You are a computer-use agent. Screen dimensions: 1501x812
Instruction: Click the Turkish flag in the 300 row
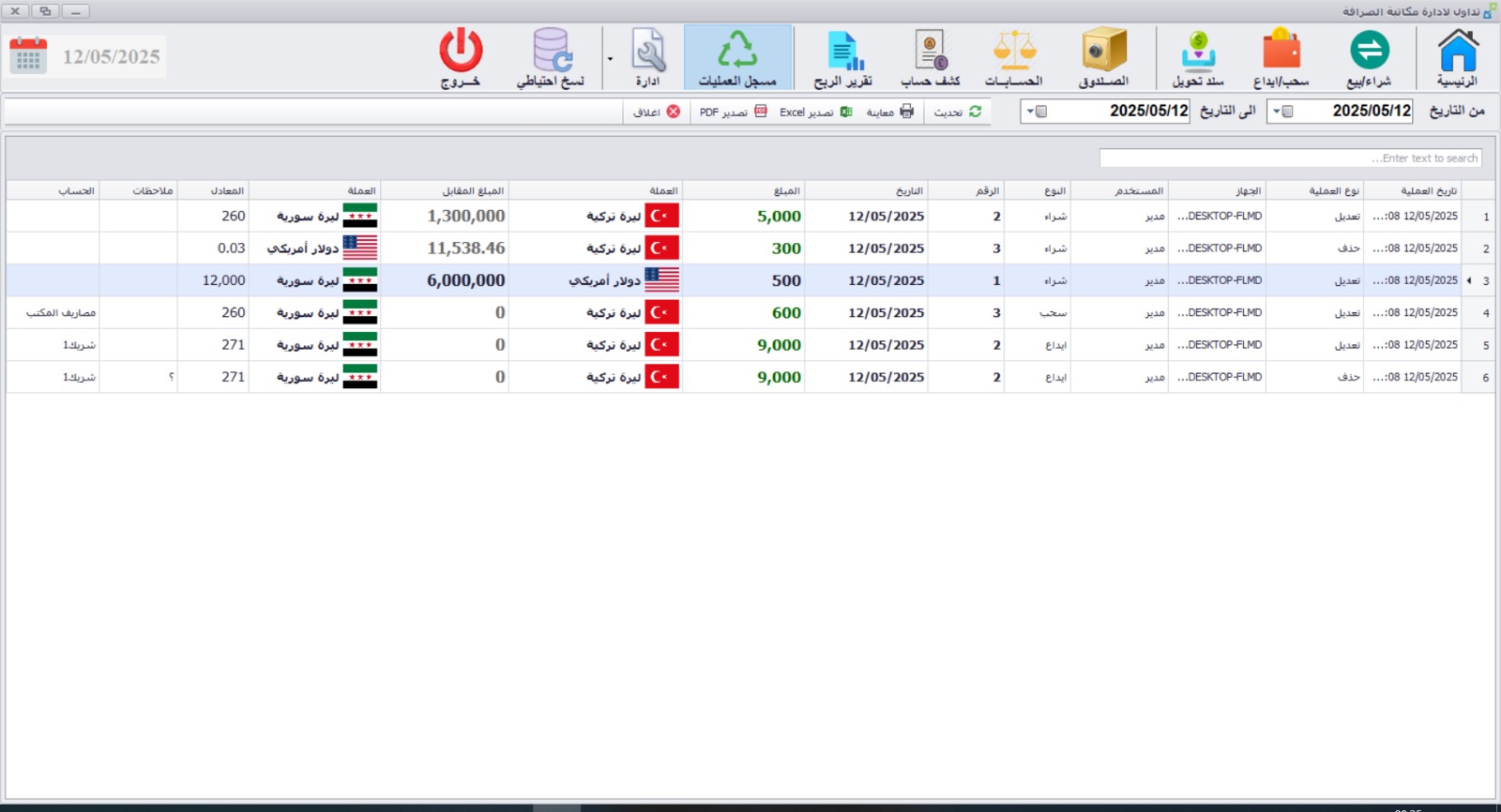(x=661, y=248)
